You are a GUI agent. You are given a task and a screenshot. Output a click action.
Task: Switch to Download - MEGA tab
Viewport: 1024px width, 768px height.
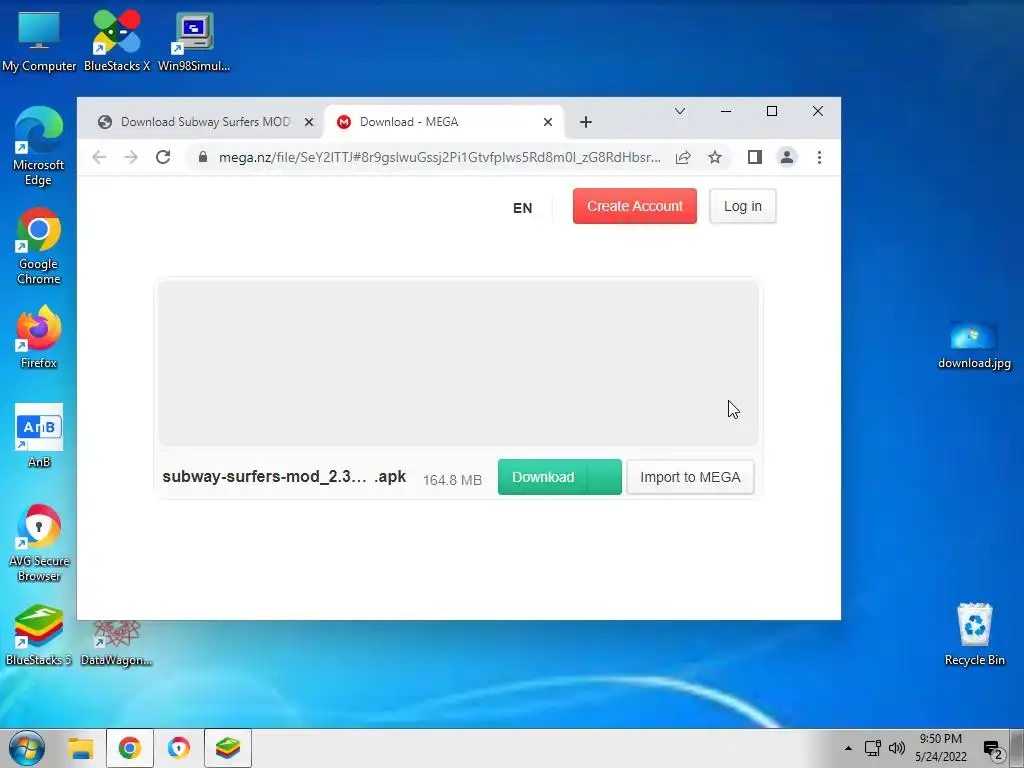point(443,122)
